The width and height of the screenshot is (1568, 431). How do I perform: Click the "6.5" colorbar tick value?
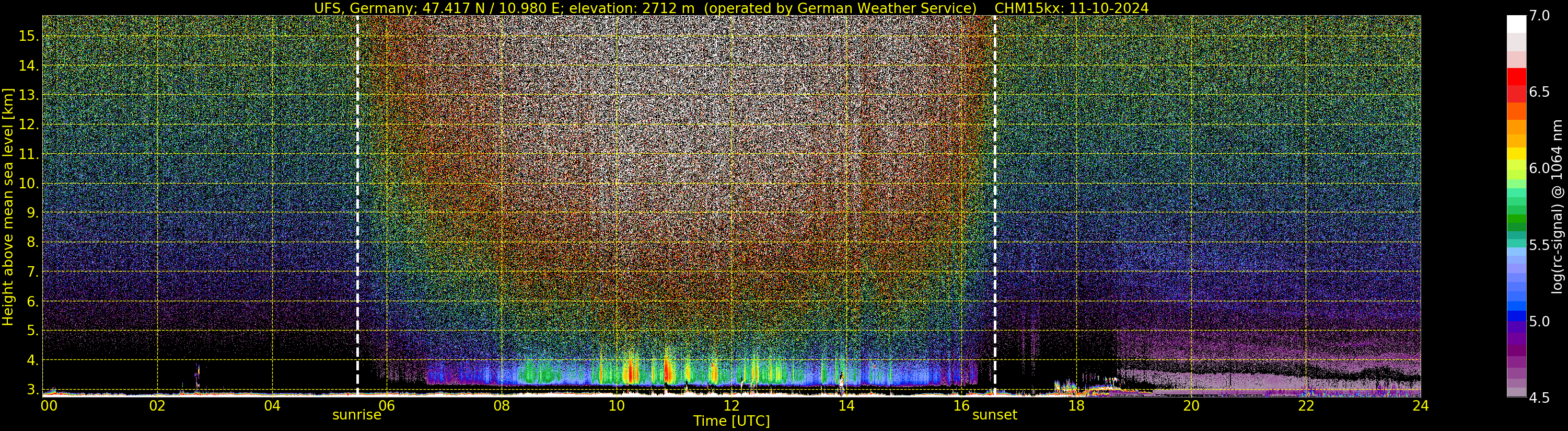[1539, 92]
